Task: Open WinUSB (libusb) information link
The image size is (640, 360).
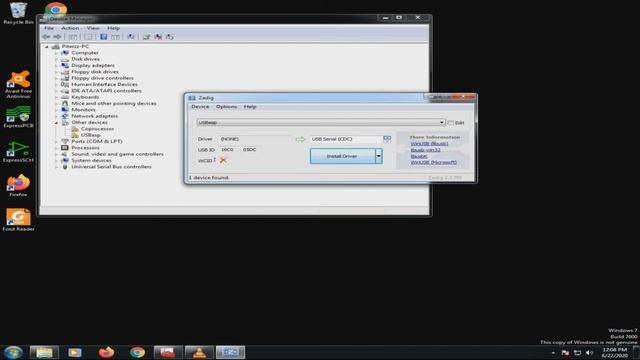Action: pyautogui.click(x=429, y=144)
